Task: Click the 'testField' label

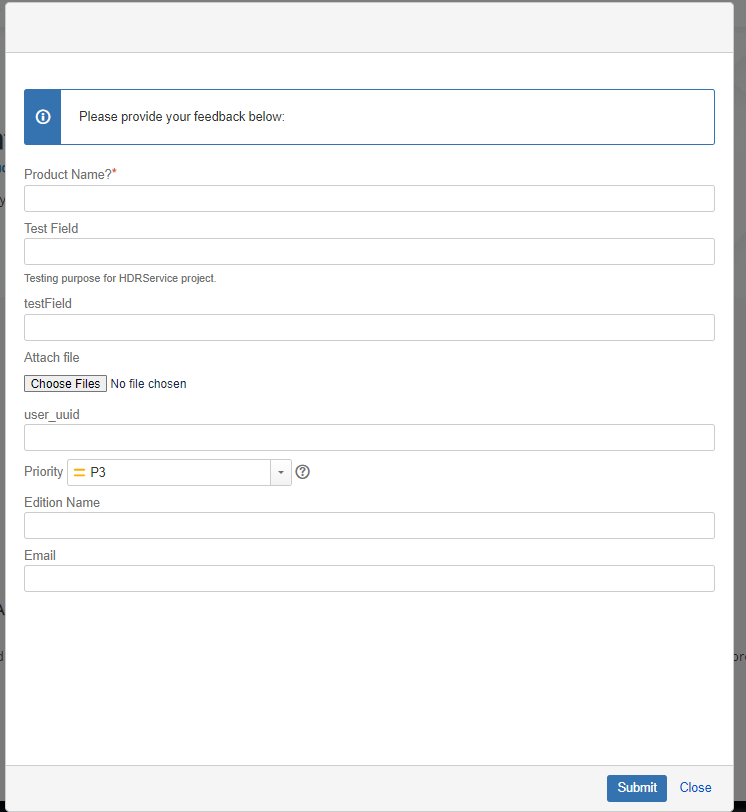Action: (48, 303)
